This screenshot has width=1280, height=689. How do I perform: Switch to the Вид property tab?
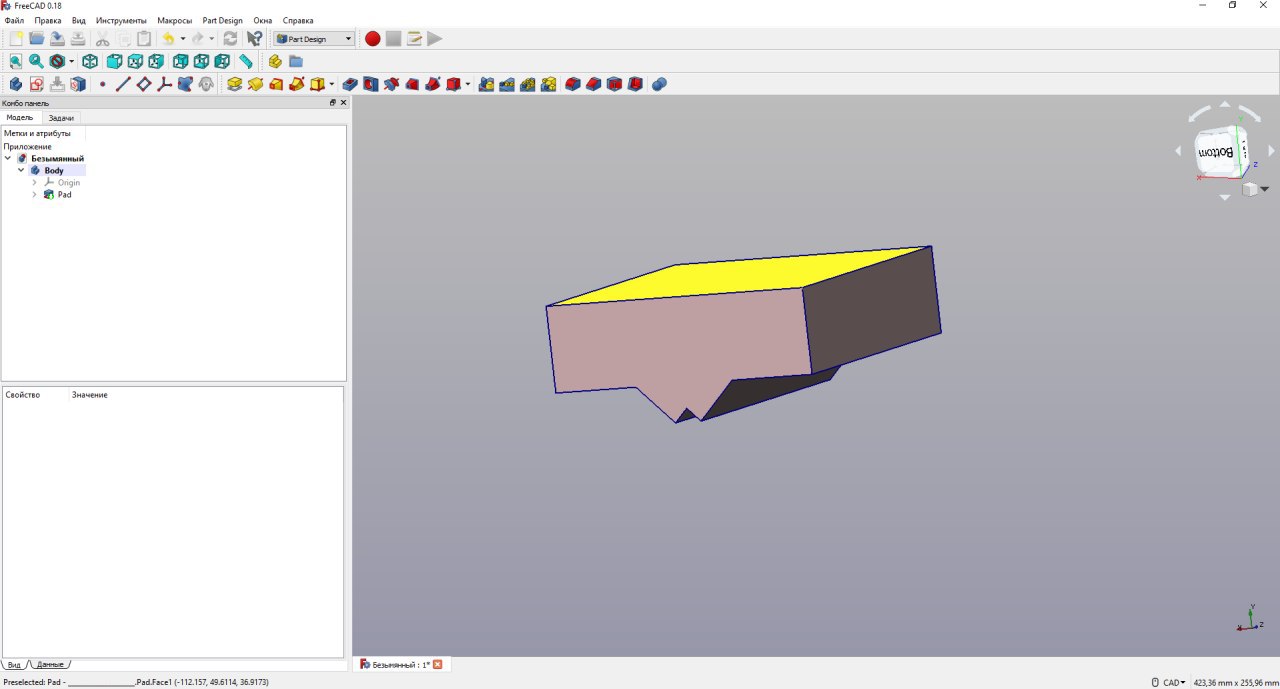click(14, 665)
